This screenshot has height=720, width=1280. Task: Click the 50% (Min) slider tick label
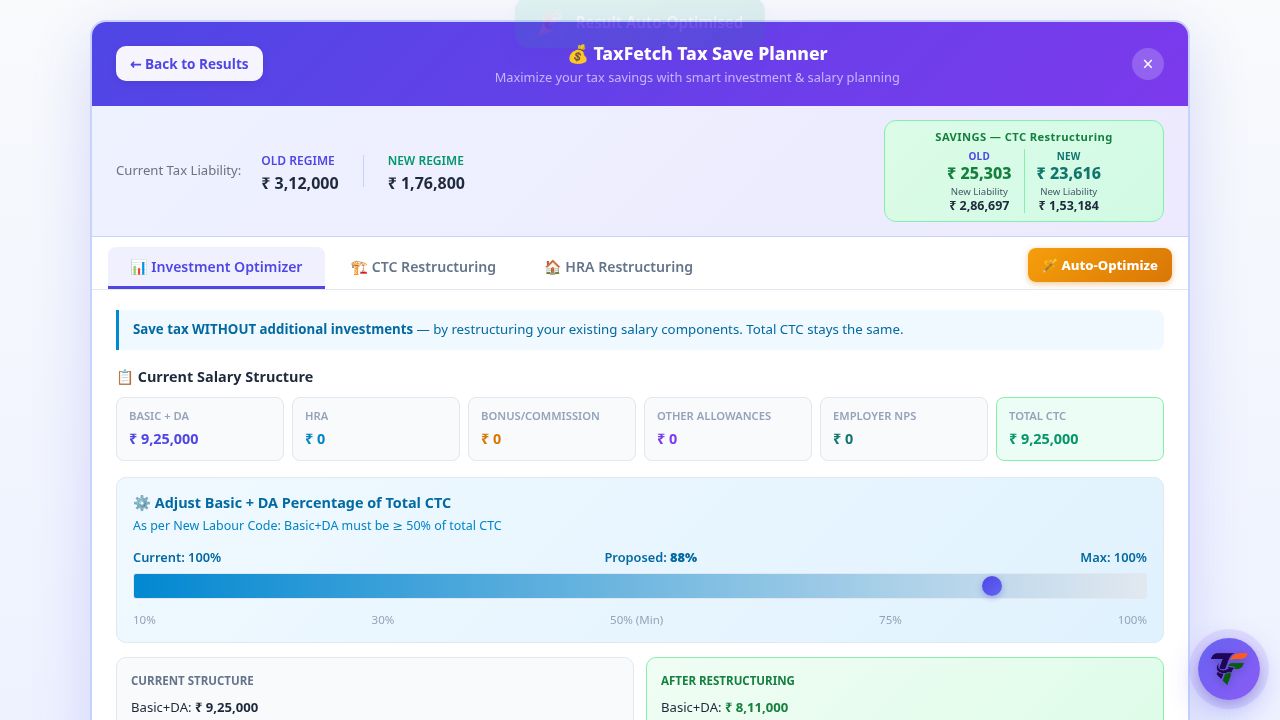636,620
